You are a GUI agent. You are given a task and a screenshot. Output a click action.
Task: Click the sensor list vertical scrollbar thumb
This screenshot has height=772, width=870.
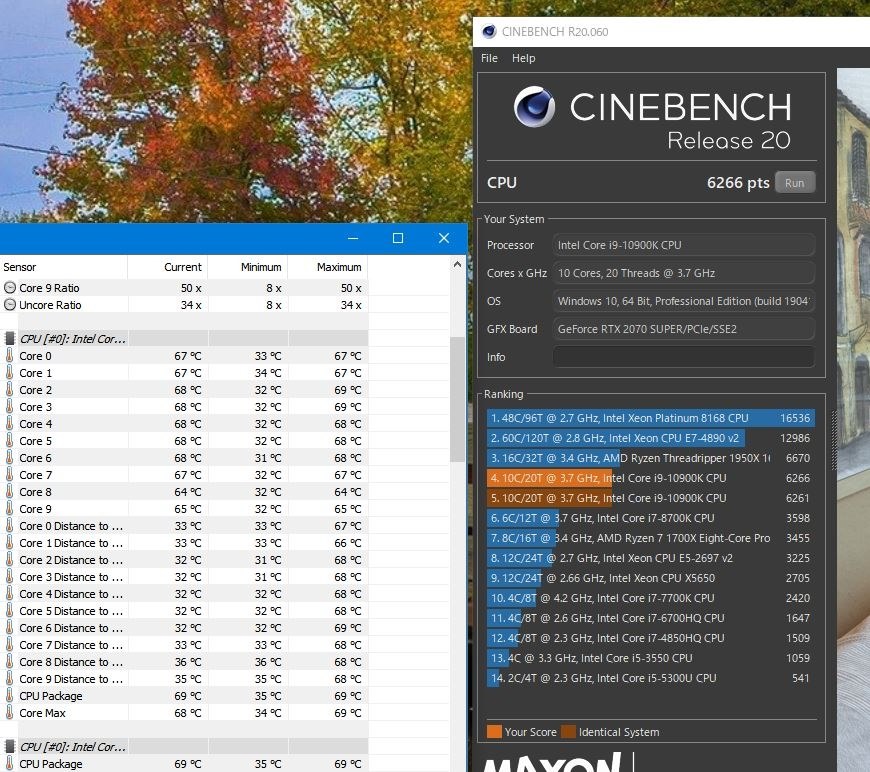coord(457,399)
